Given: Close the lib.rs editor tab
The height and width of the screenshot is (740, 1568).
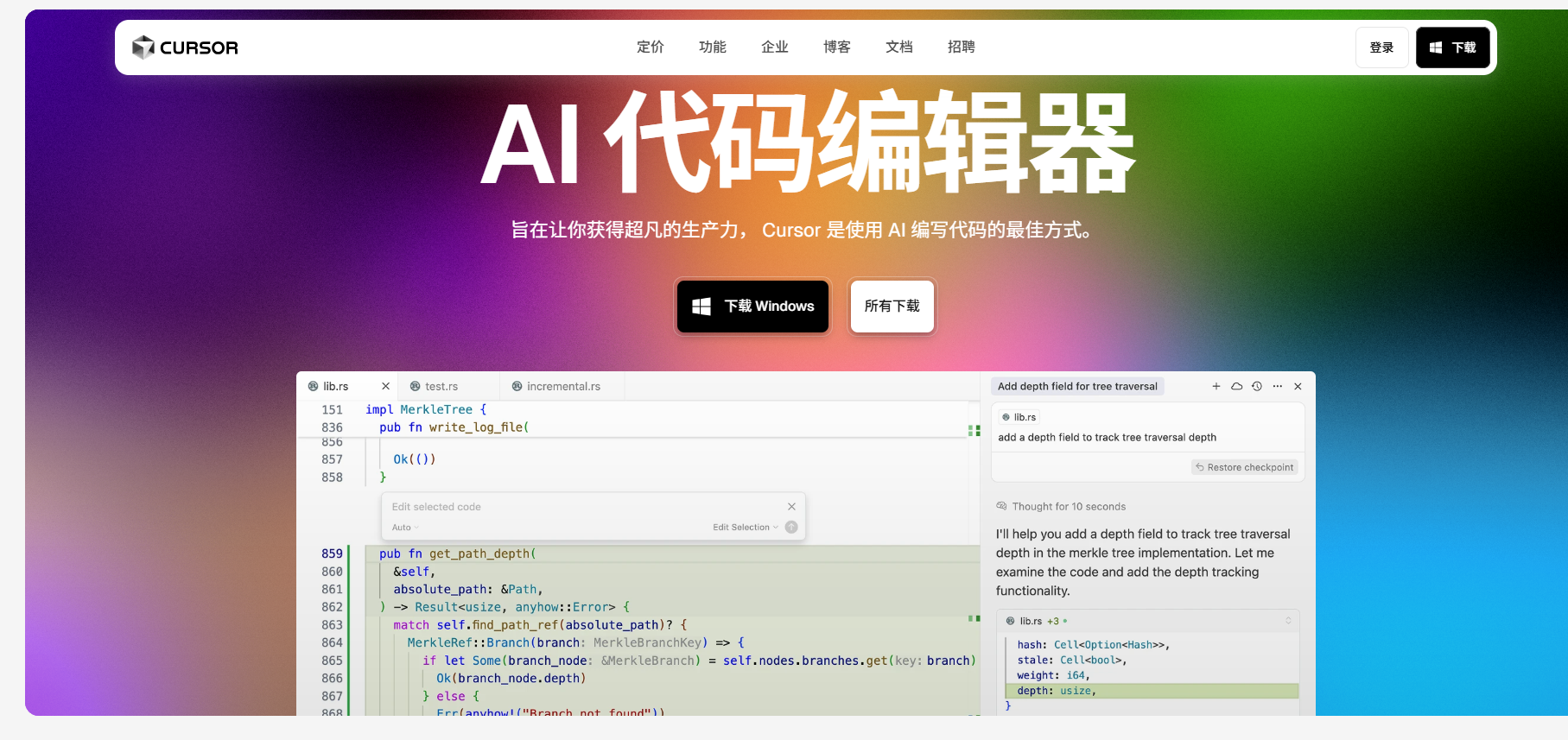Looking at the screenshot, I should (x=385, y=386).
